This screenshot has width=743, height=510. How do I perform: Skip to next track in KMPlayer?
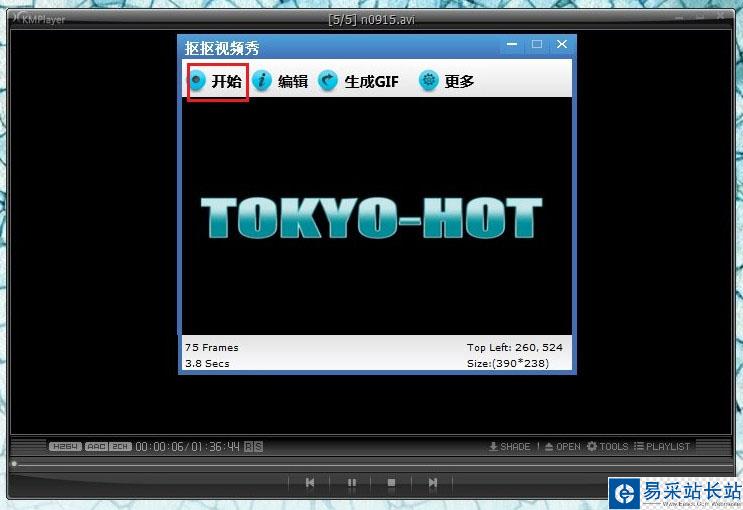pos(433,483)
